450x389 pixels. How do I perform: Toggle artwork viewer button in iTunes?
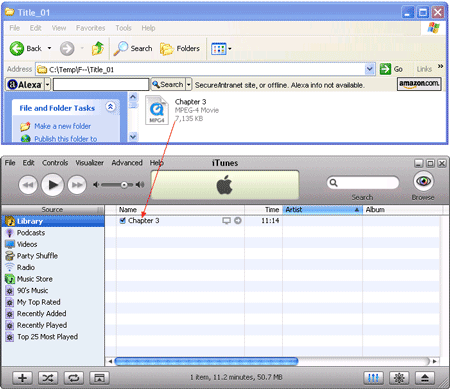[99, 378]
